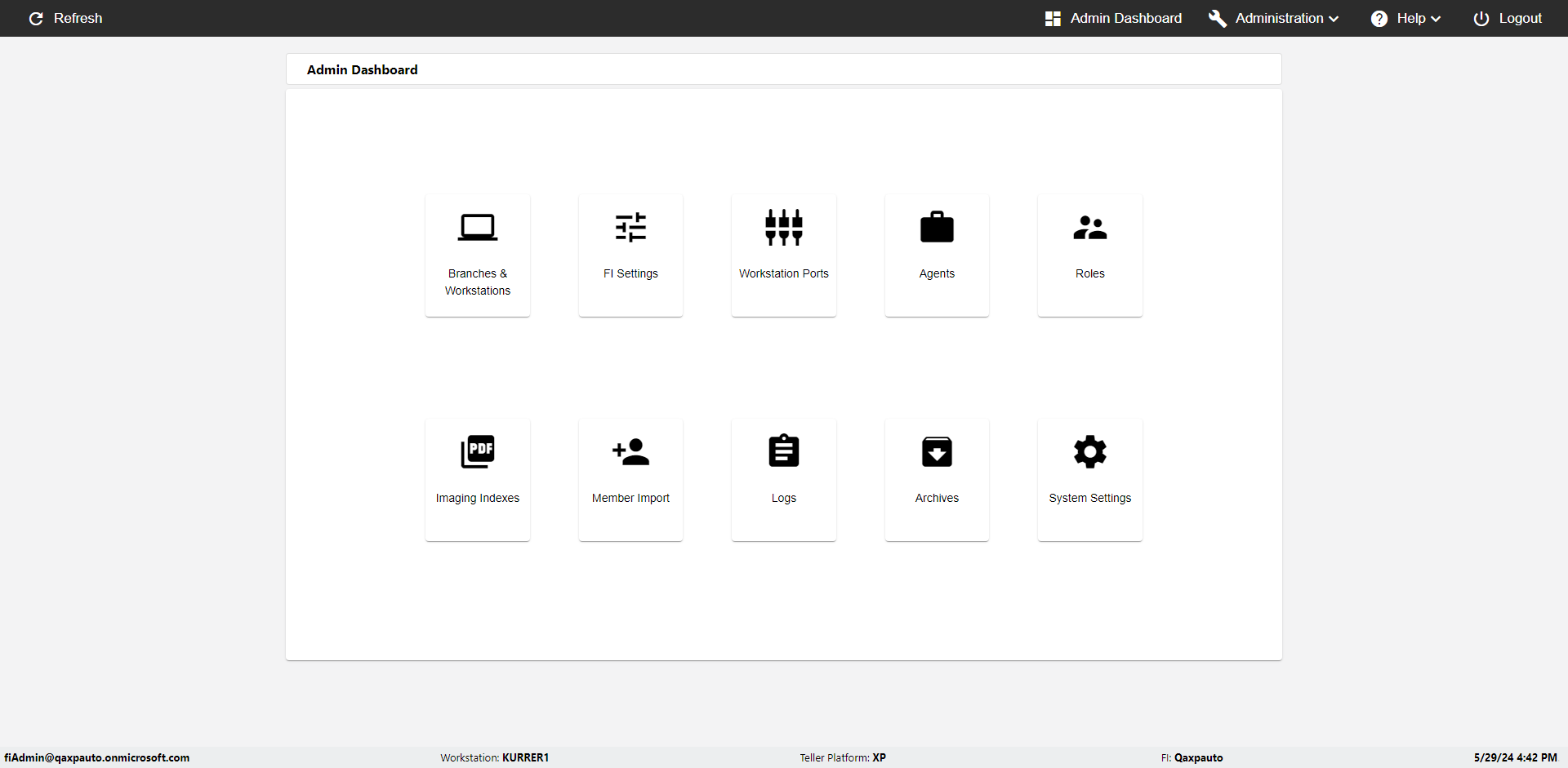Select the Agents briefcase icon
1568x768 pixels.
coord(937,227)
